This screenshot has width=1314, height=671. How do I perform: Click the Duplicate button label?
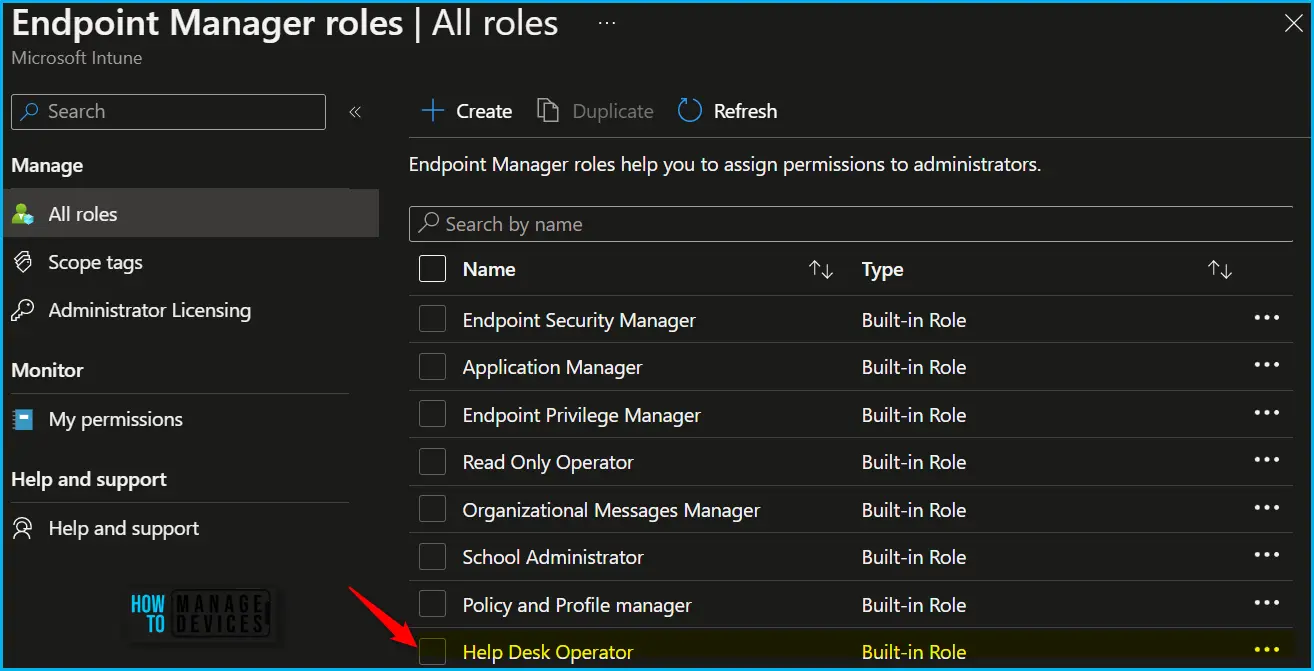pyautogui.click(x=613, y=111)
